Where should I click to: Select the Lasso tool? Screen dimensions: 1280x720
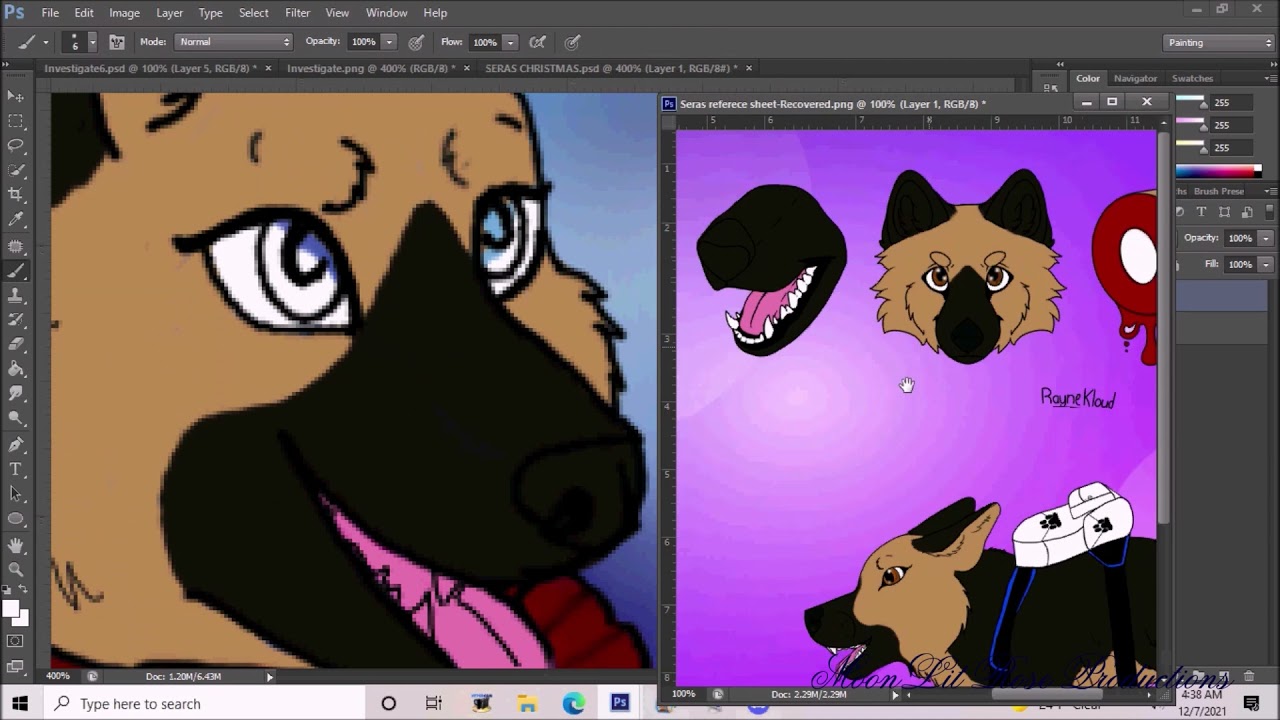click(x=16, y=146)
